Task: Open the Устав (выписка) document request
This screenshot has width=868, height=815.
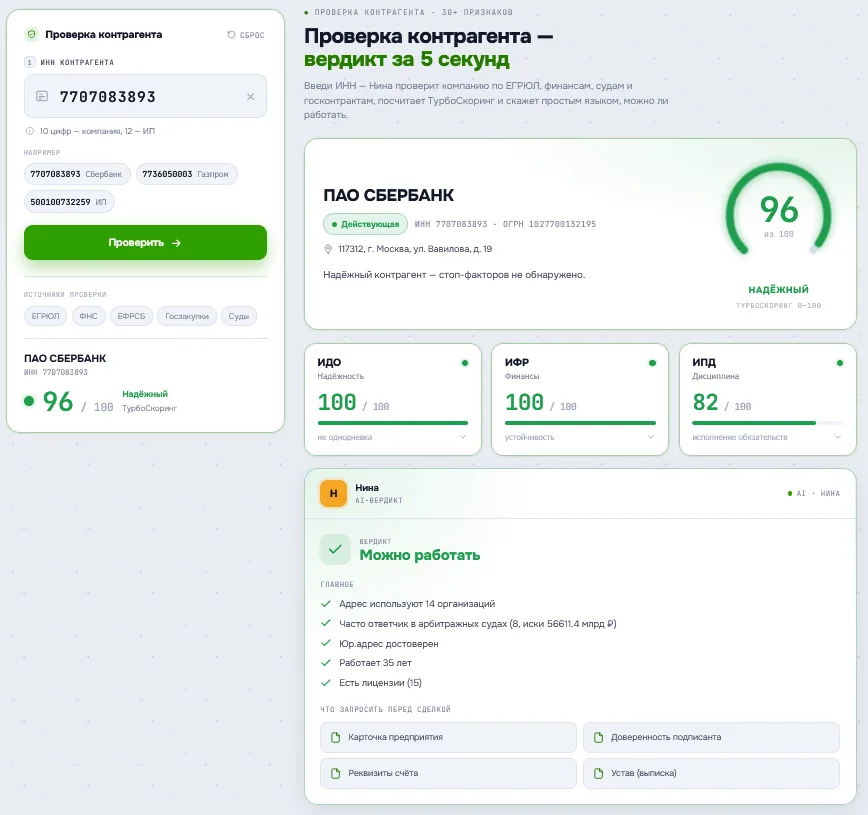Action: pos(711,773)
